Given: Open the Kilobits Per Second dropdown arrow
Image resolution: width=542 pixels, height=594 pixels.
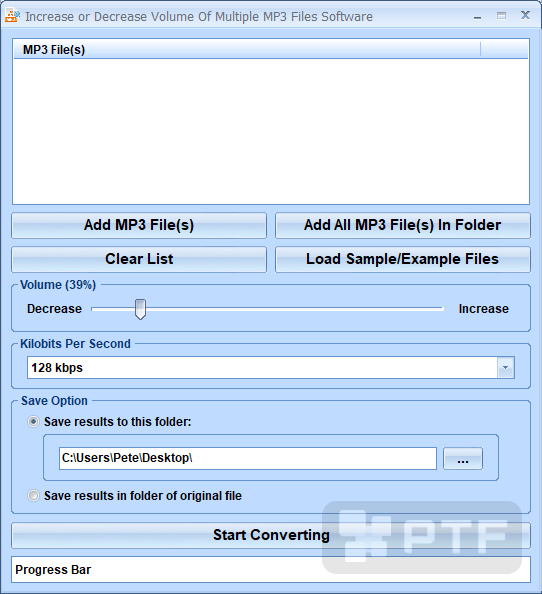Looking at the screenshot, I should (506, 367).
